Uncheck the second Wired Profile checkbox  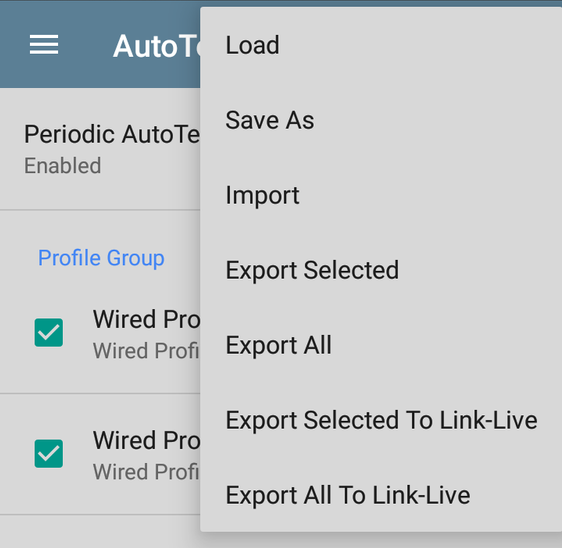pyautogui.click(x=49, y=454)
